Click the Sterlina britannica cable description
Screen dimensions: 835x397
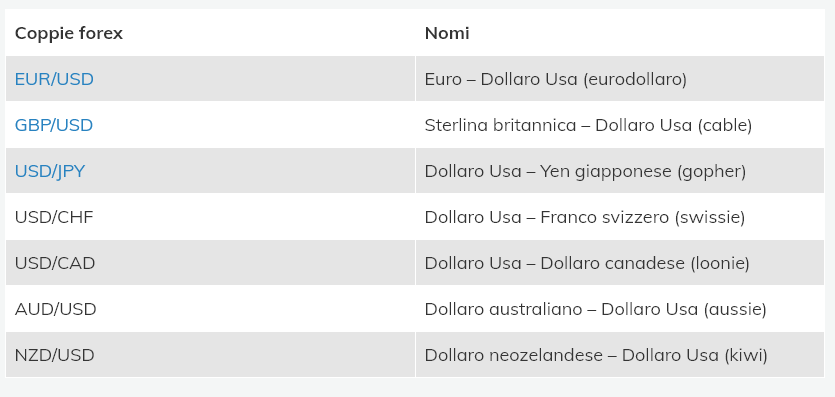tap(588, 125)
